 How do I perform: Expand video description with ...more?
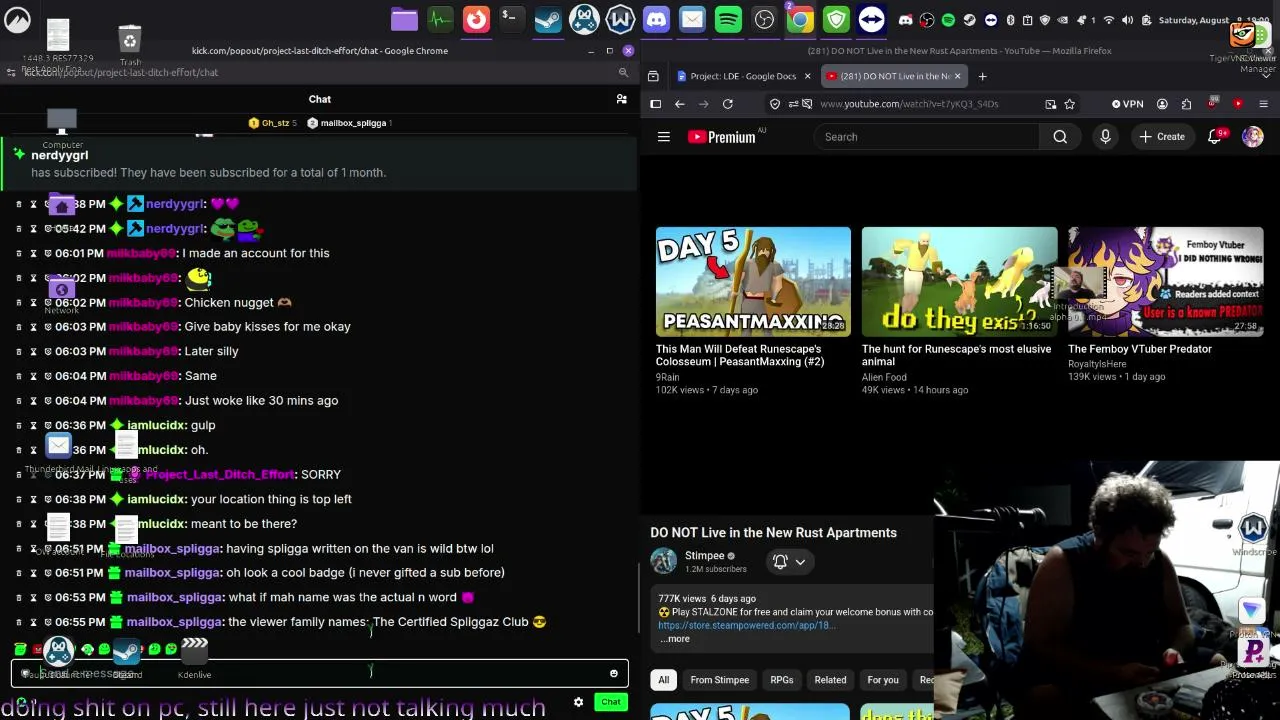[x=674, y=639]
